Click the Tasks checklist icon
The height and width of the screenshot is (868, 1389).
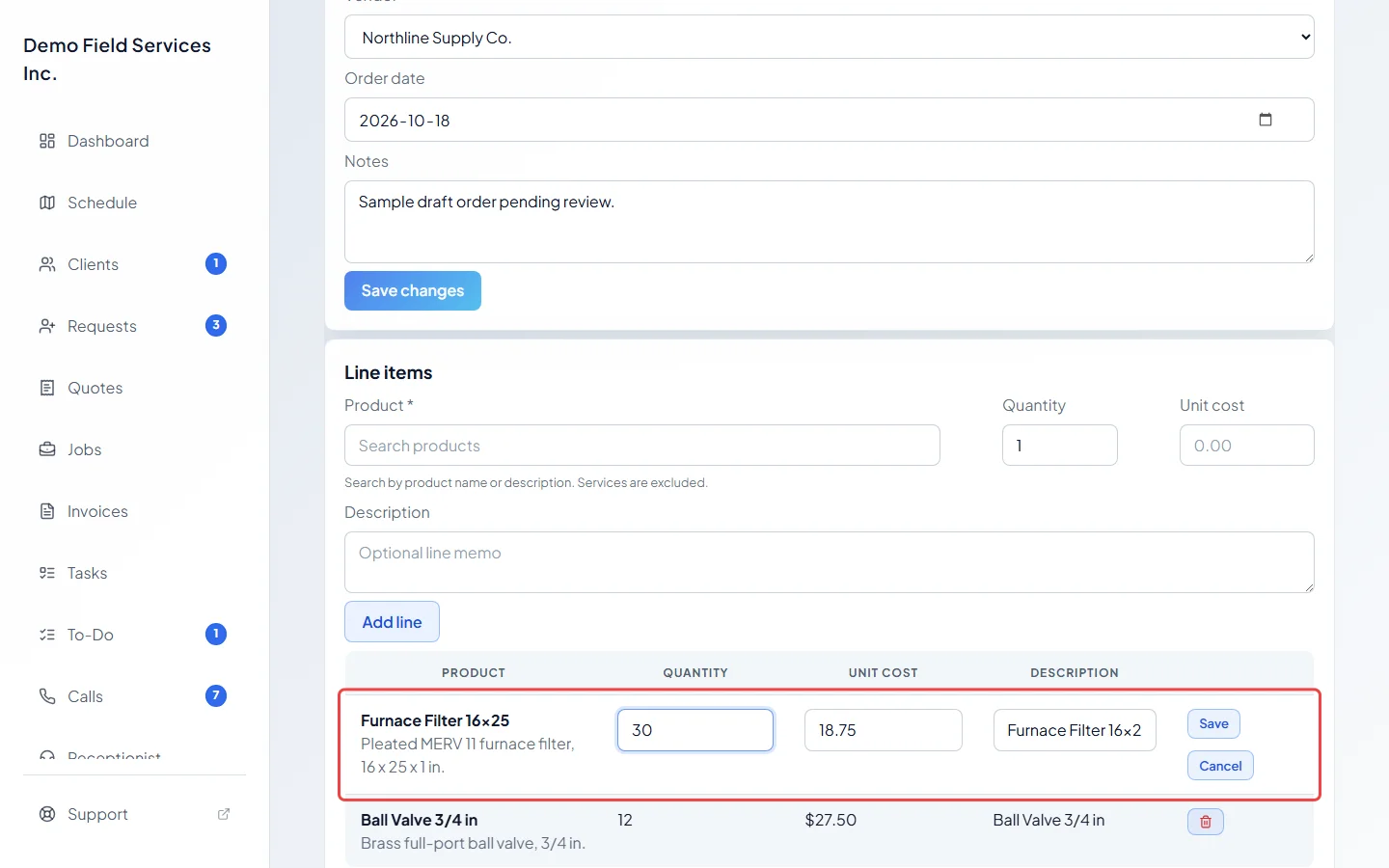tap(47, 573)
